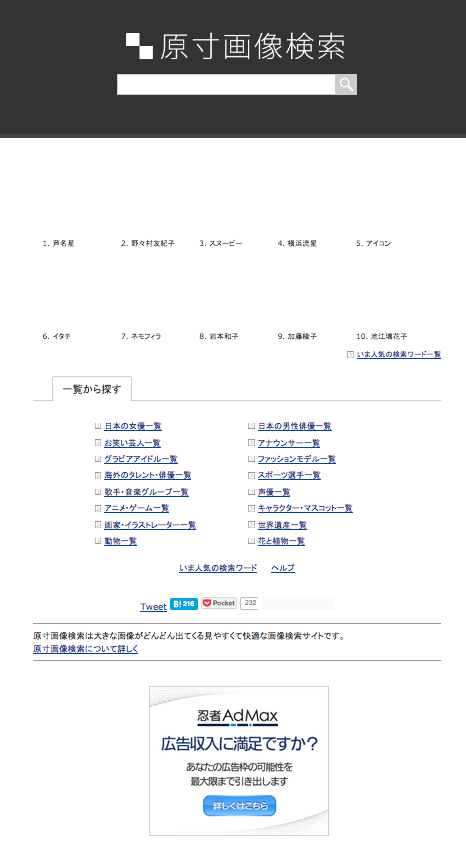This screenshot has width=466, height=848.
Task: Select the 一覧から探す tab
Action: coord(92,389)
